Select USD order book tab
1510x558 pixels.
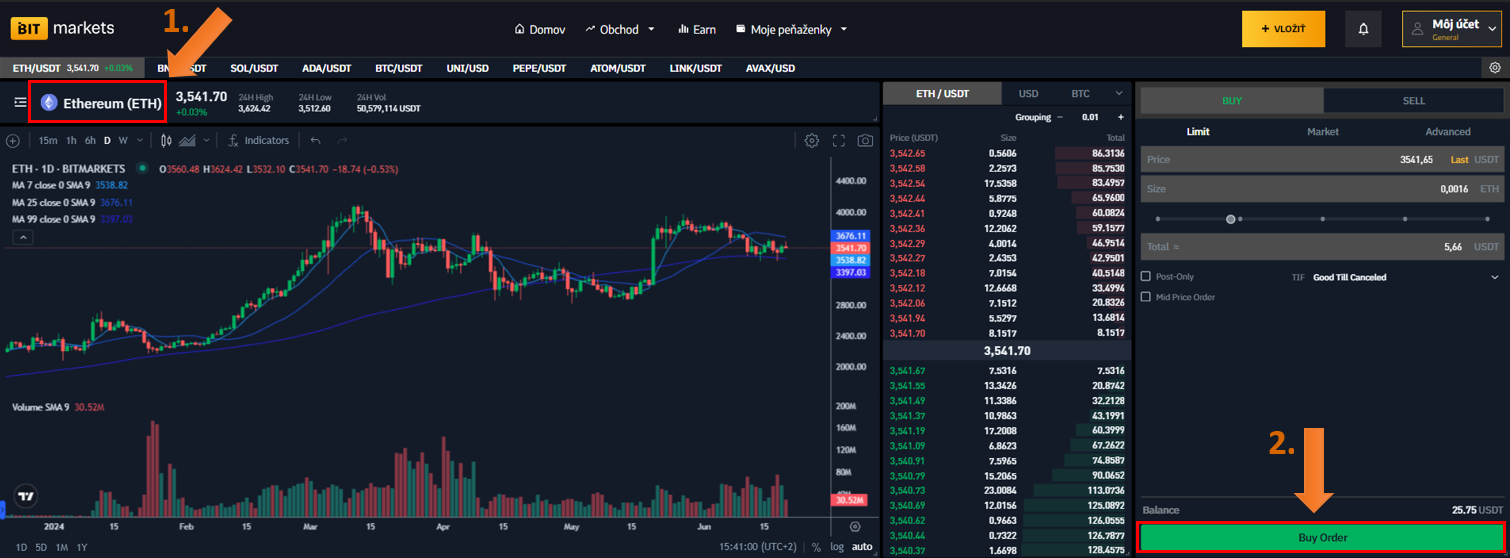pos(1028,94)
